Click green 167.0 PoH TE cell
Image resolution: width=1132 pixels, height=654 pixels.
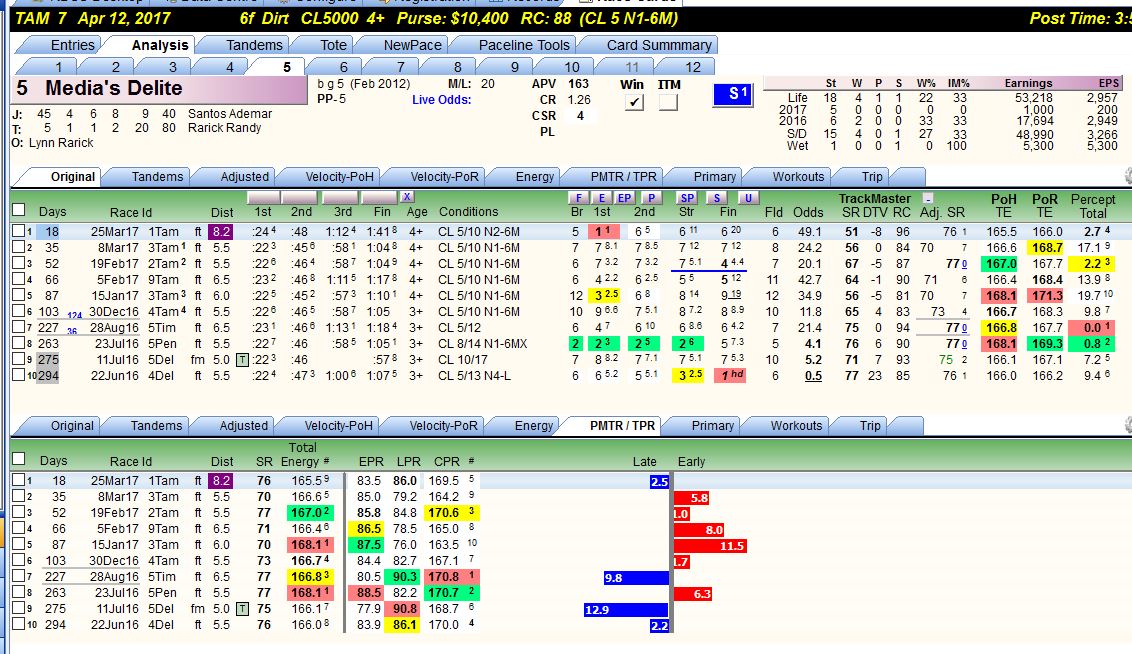(x=1001, y=263)
